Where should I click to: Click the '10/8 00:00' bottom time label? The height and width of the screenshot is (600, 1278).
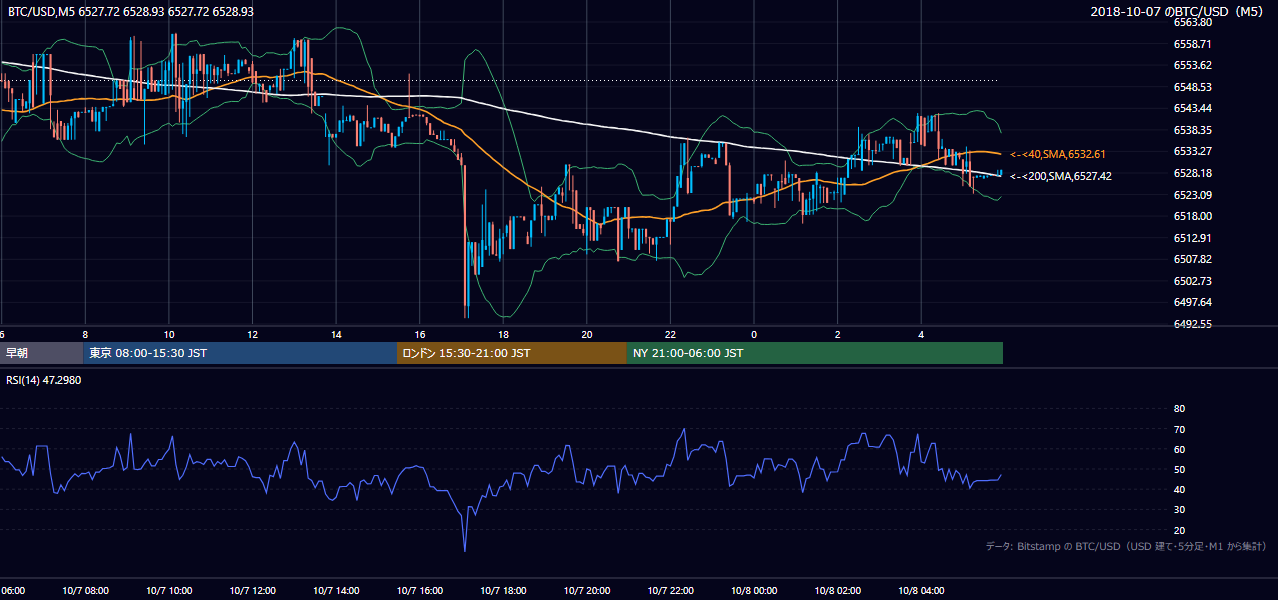(754, 591)
